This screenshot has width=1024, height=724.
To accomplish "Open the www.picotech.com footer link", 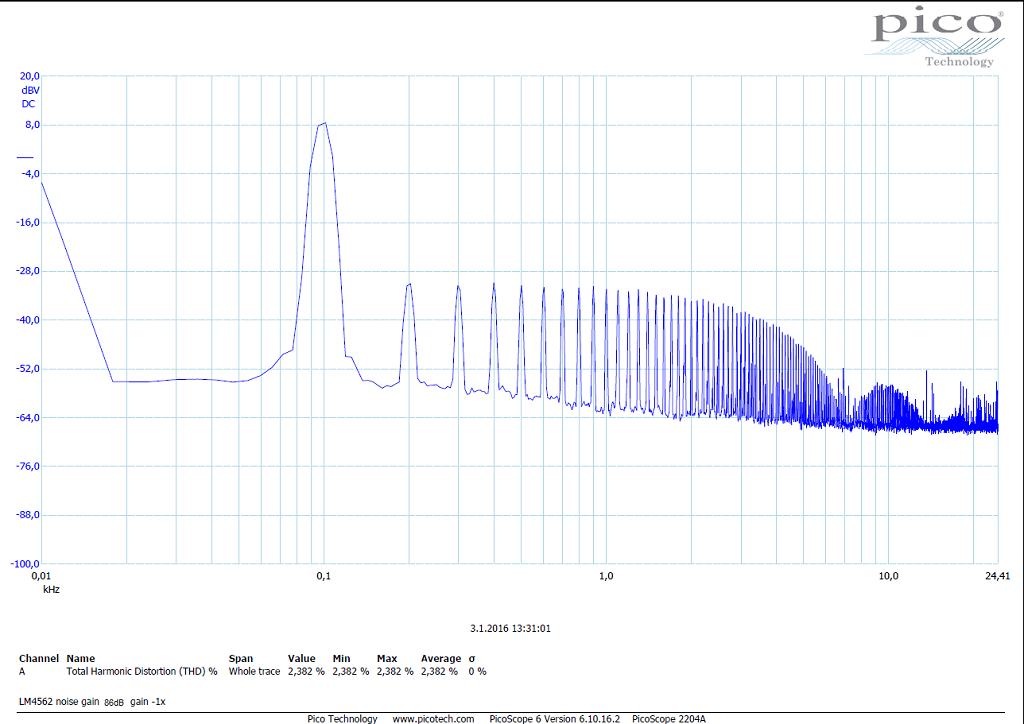I will [433, 719].
